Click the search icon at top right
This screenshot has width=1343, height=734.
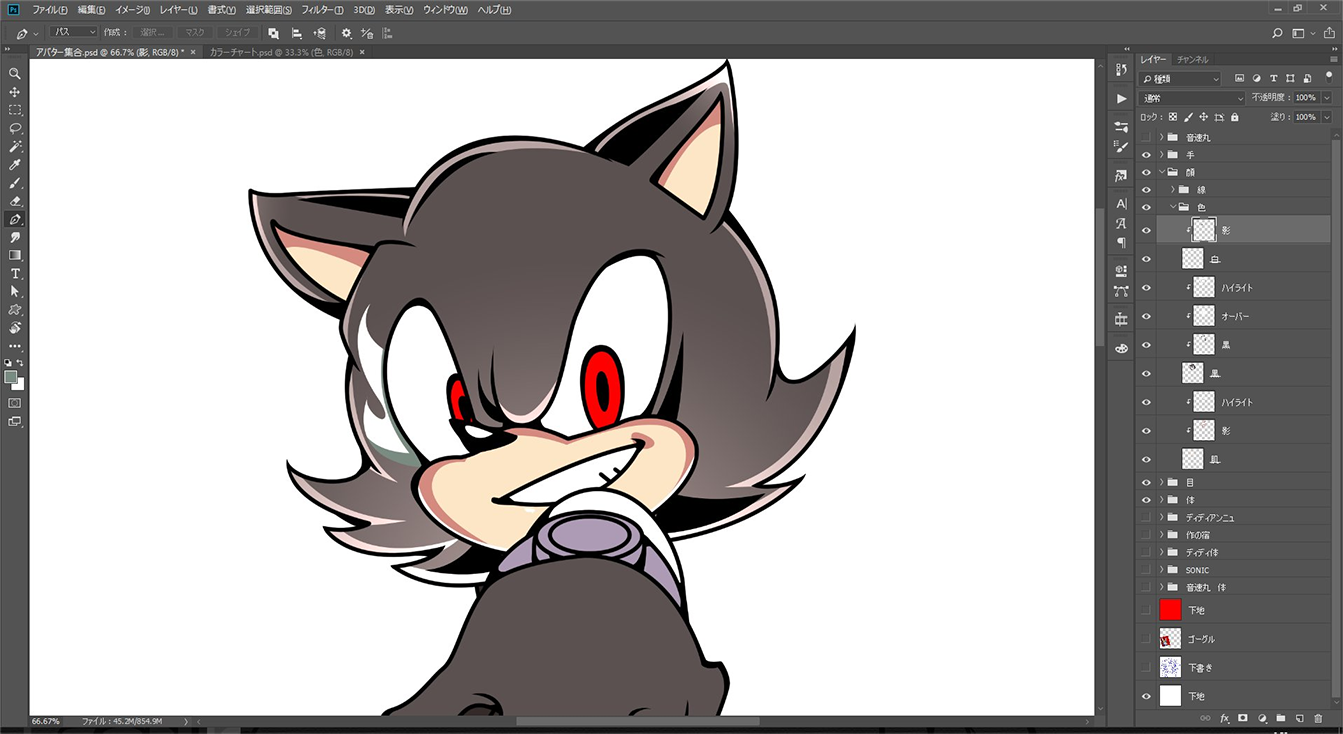click(x=1277, y=33)
